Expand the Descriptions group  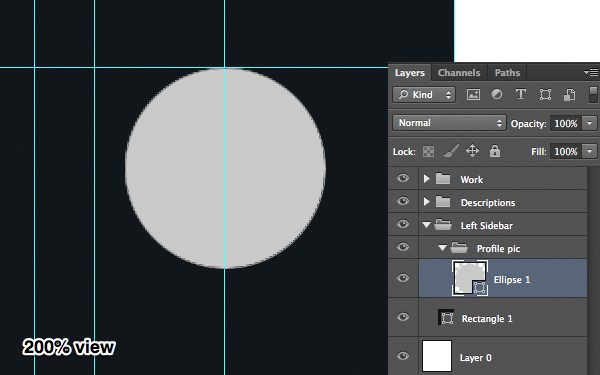click(427, 202)
